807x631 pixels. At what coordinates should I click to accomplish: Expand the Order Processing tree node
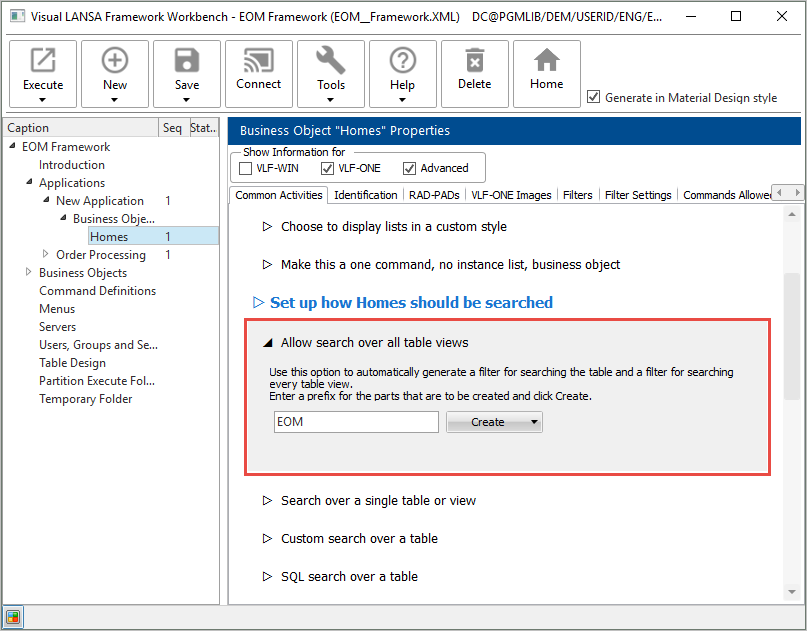46,254
